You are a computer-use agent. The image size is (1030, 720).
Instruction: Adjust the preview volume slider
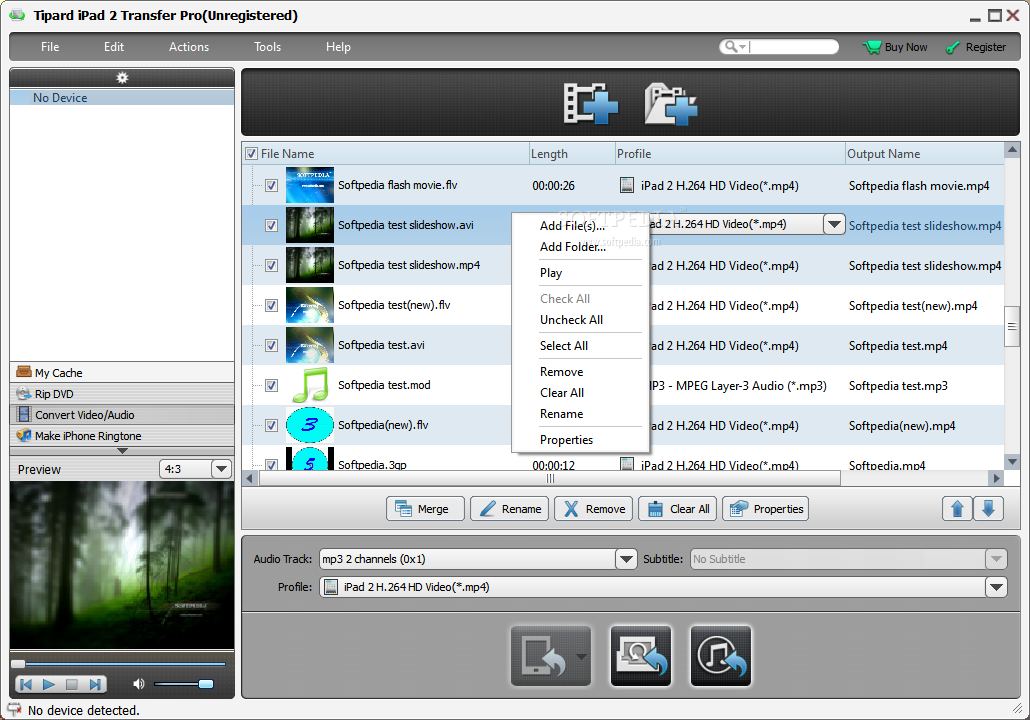pyautogui.click(x=183, y=684)
